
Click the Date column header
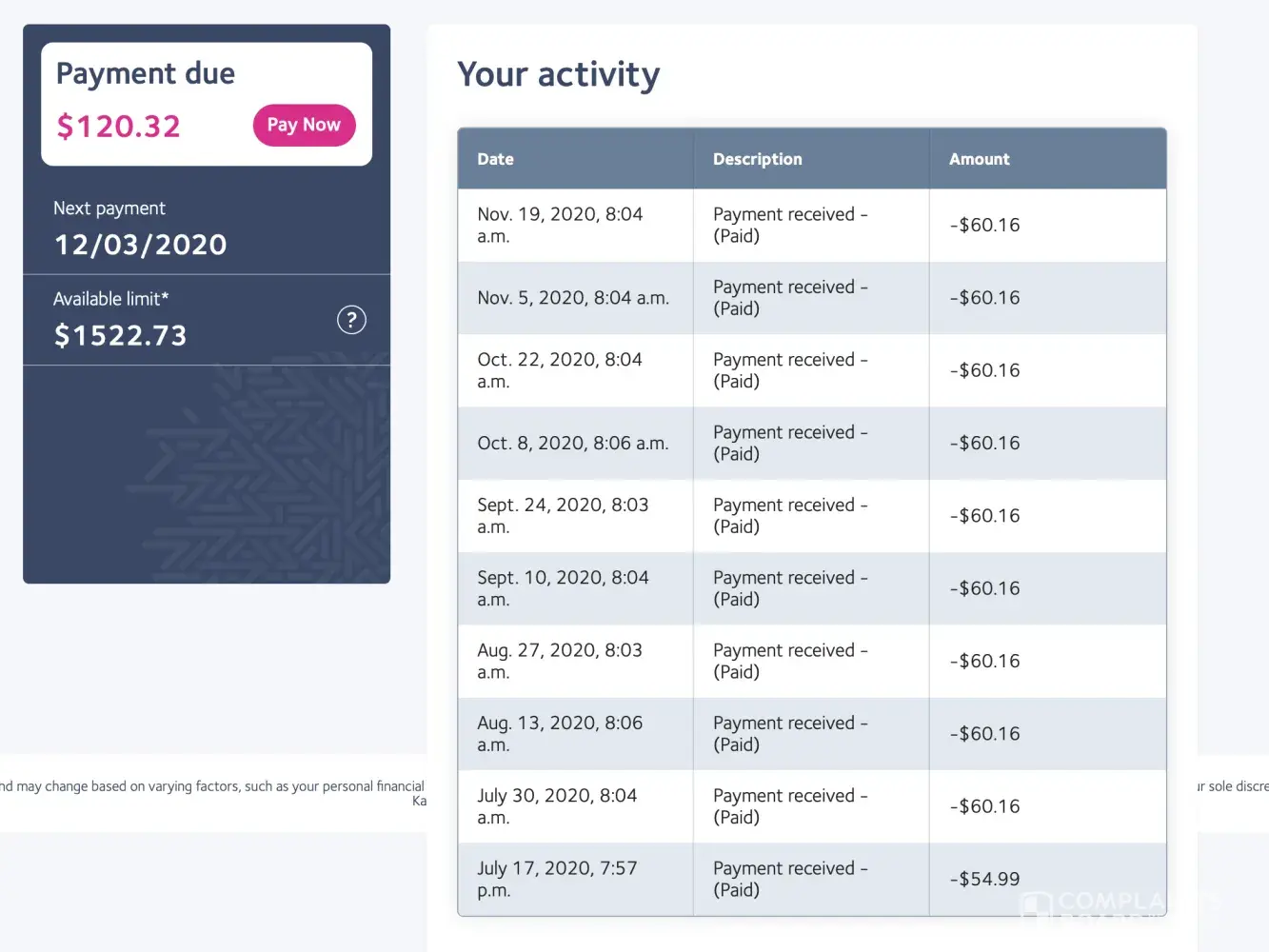coord(495,159)
